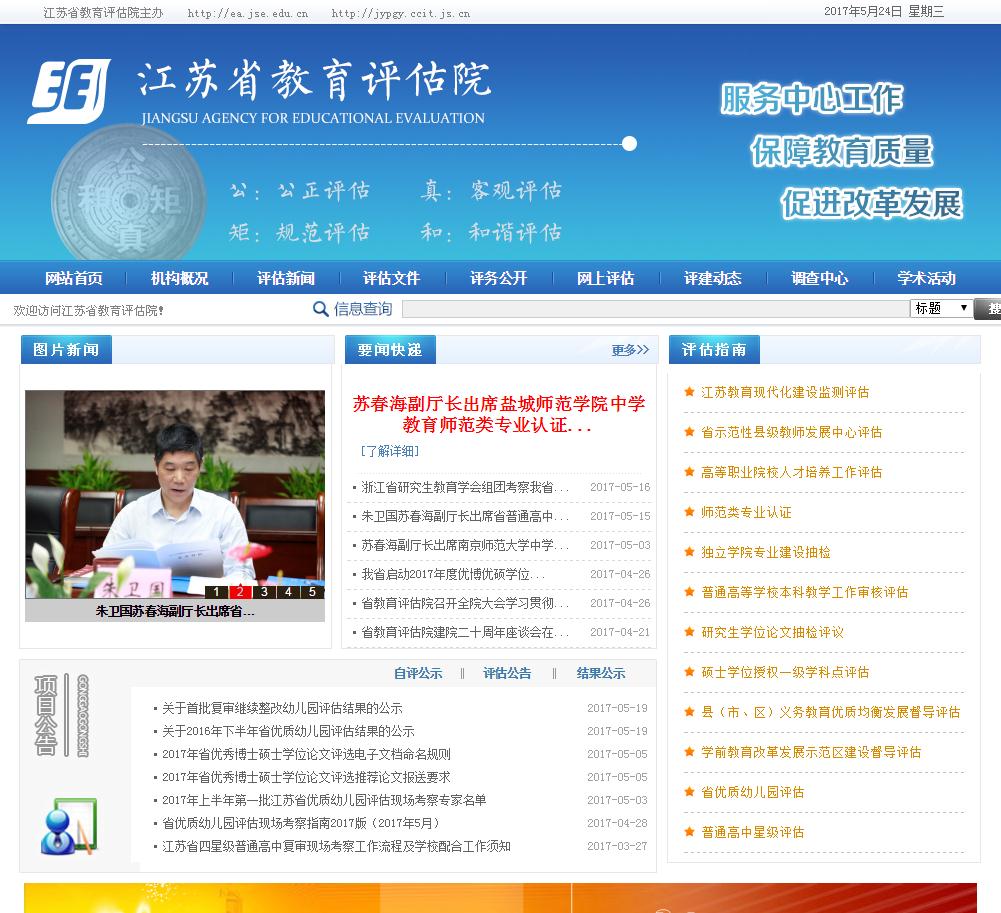Click the 搜 search button
Viewport: 1001px width, 913px height.
pos(990,310)
